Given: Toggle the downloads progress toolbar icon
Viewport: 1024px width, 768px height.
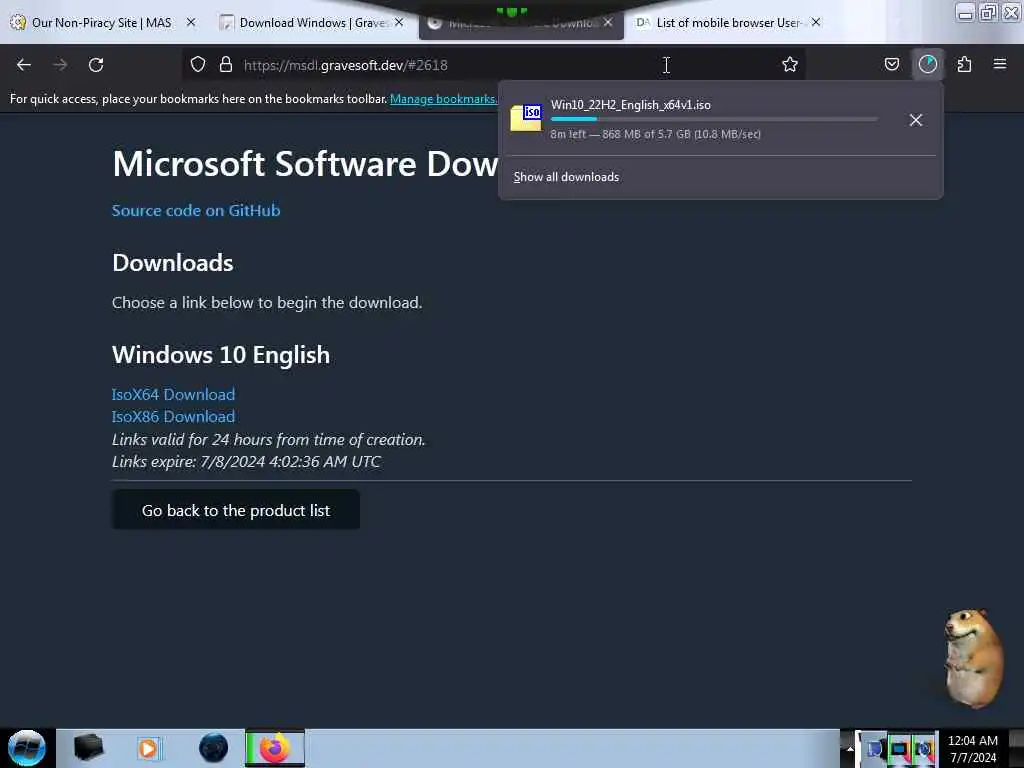Looking at the screenshot, I should [x=928, y=65].
